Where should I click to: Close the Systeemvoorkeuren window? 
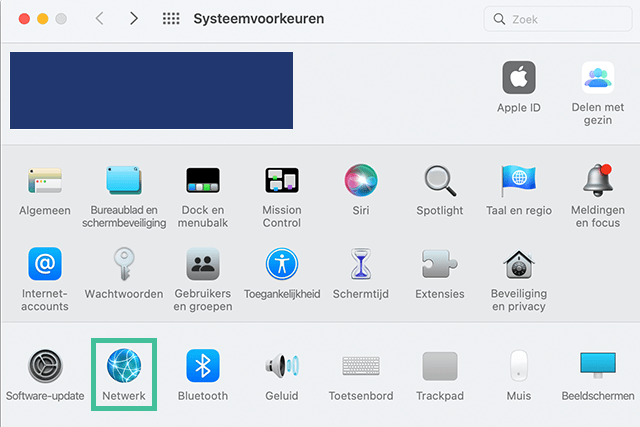tap(24, 19)
